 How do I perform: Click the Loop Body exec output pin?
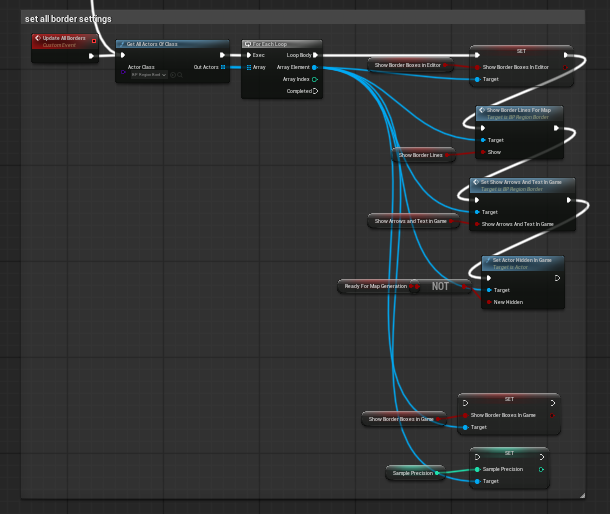click(x=315, y=55)
